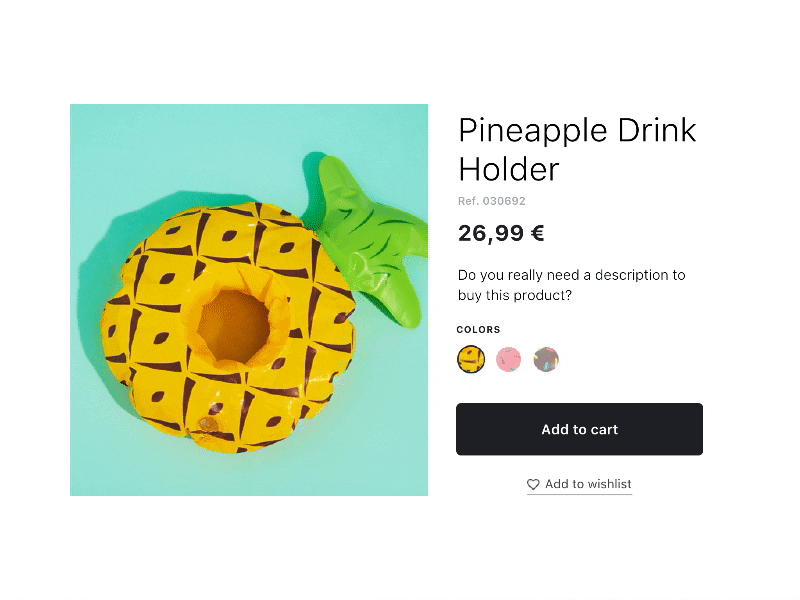Viewport: 800px width, 600px height.
Task: Click the currently selected color with black outline
Action: point(470,358)
